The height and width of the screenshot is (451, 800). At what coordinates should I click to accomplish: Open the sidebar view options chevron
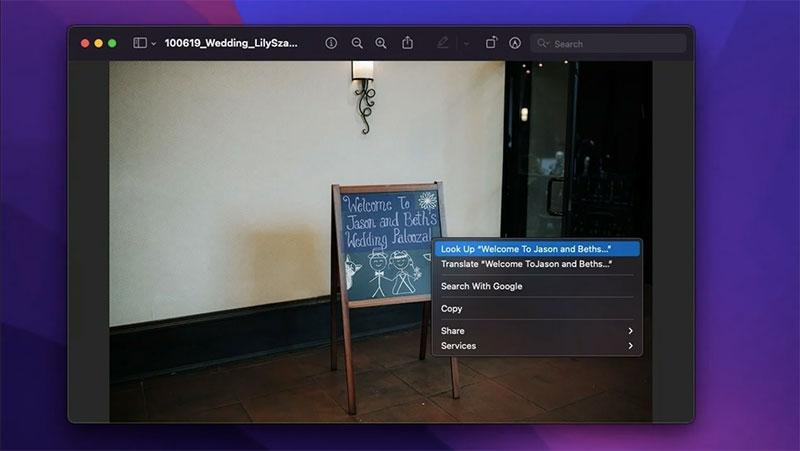(153, 44)
